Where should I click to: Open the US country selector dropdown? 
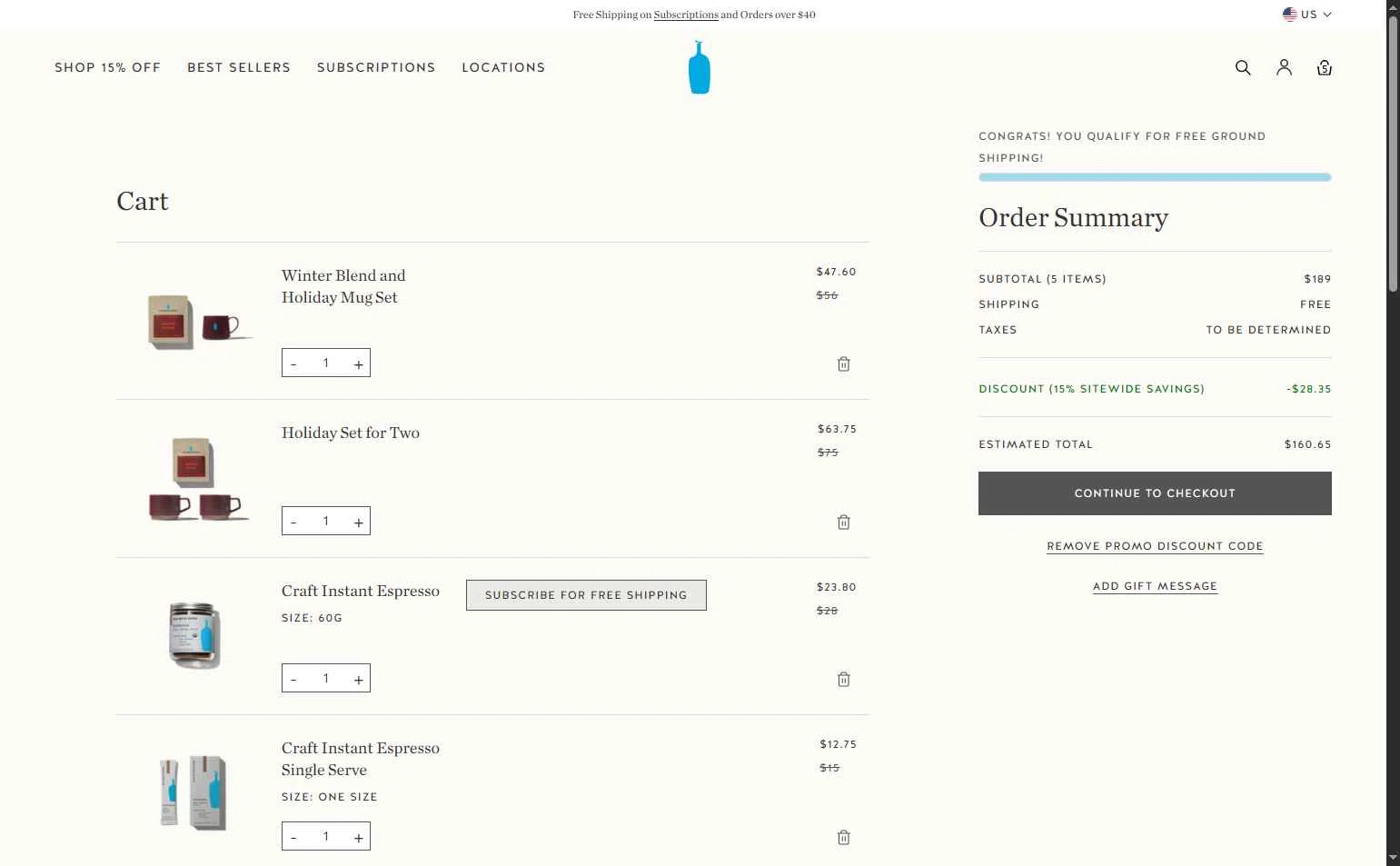(x=1306, y=15)
